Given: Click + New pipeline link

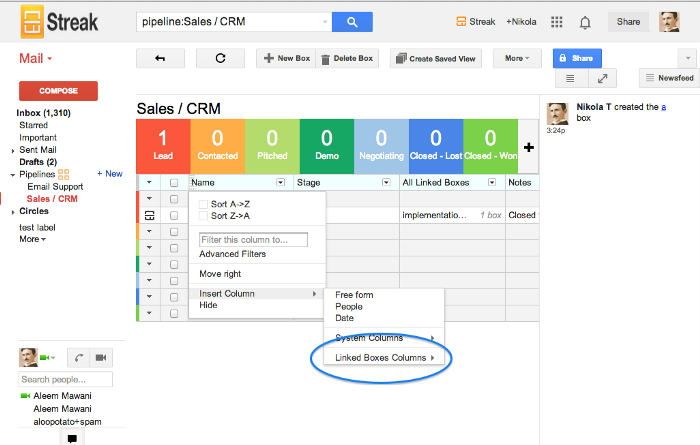Looking at the screenshot, I should [110, 174].
